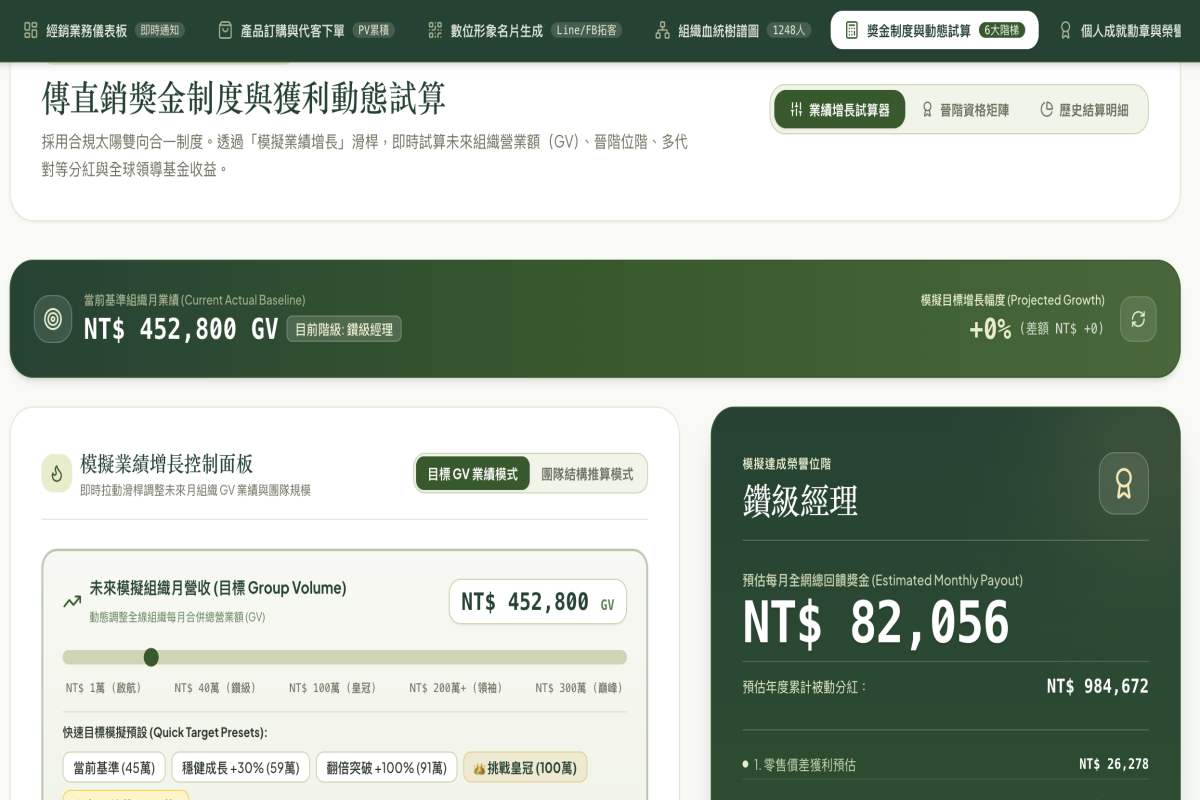Click the award badge icon in 模擬達成榮譽位階 card

(1124, 484)
